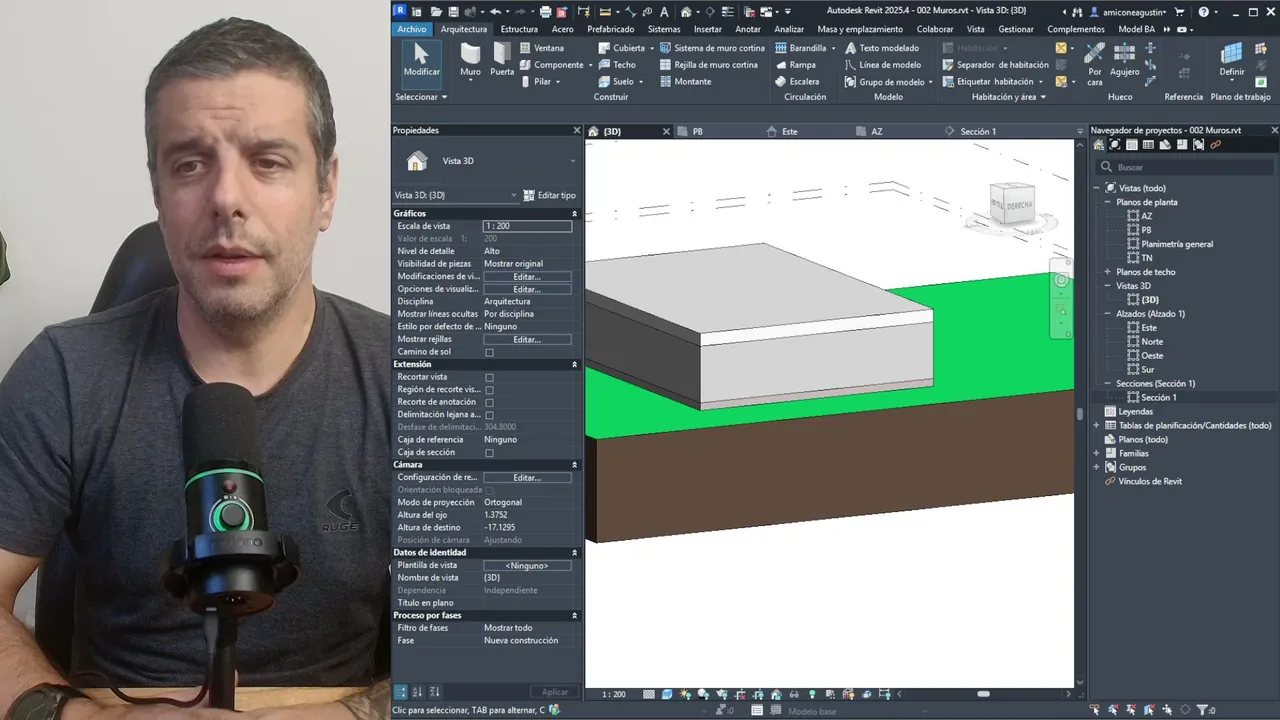Collapse Planos de planta tree node
Screen dimensions: 1280x720
click(x=1107, y=202)
